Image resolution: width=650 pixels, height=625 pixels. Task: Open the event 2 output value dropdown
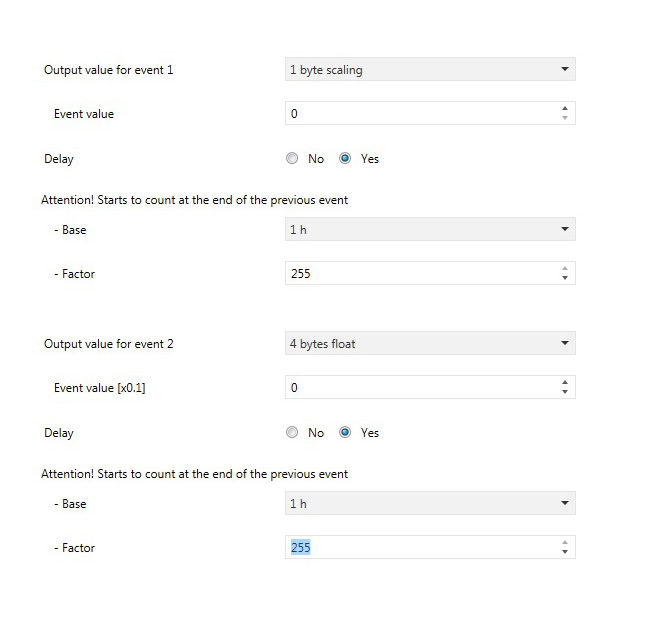coord(430,344)
